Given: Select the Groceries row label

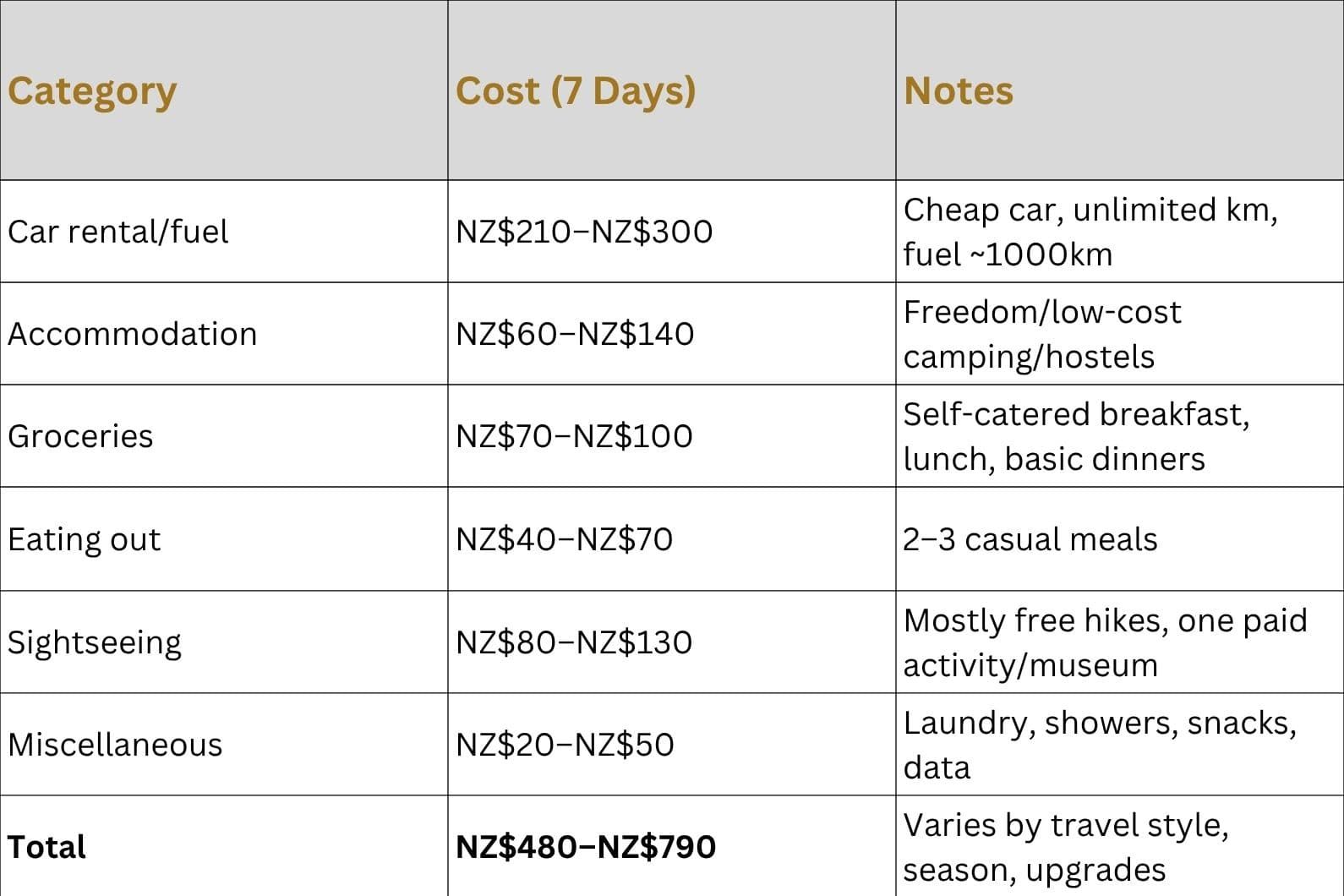Looking at the screenshot, I should tap(81, 436).
